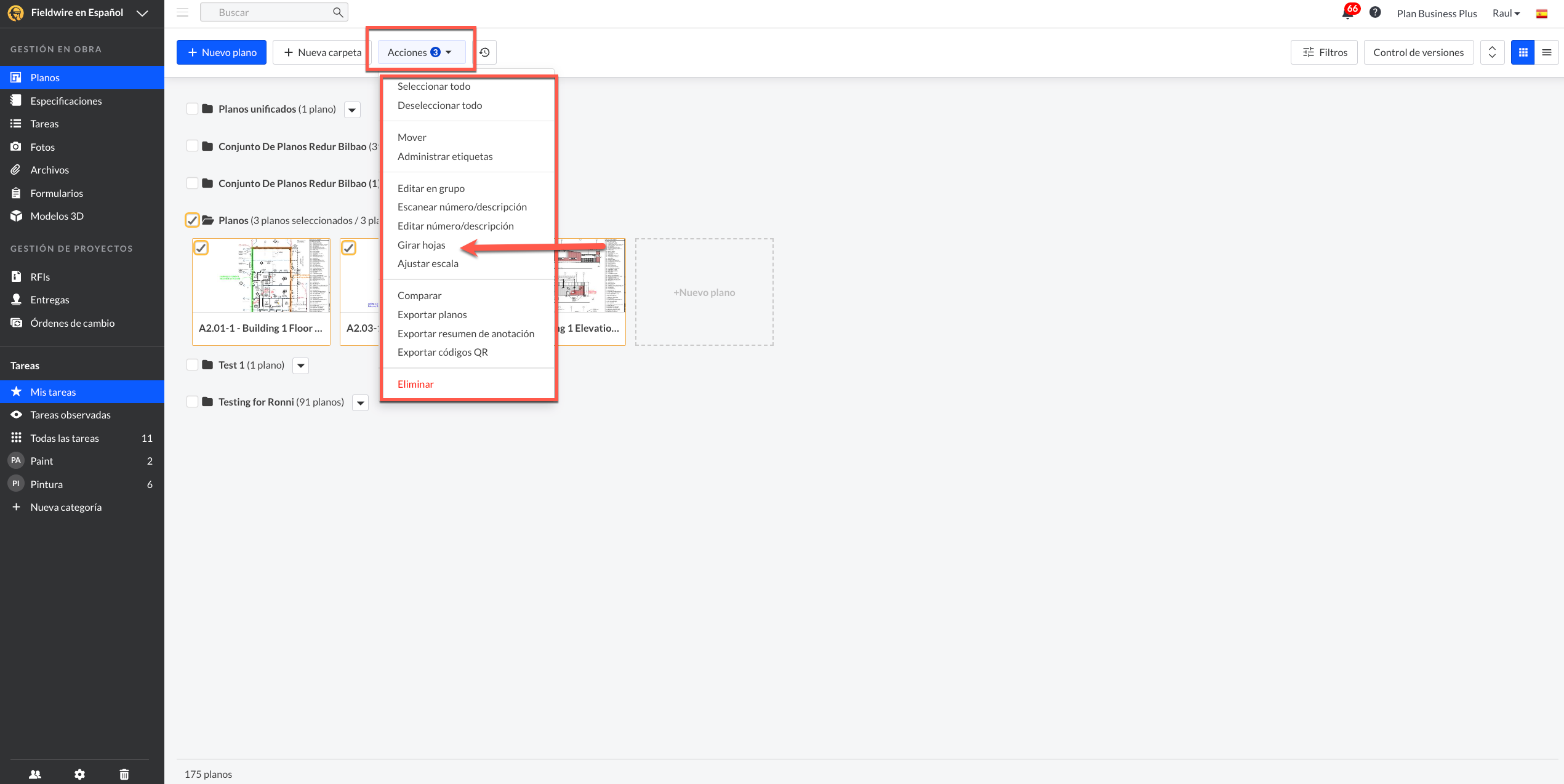Open the people icon at sidebar bottom

coord(35,774)
